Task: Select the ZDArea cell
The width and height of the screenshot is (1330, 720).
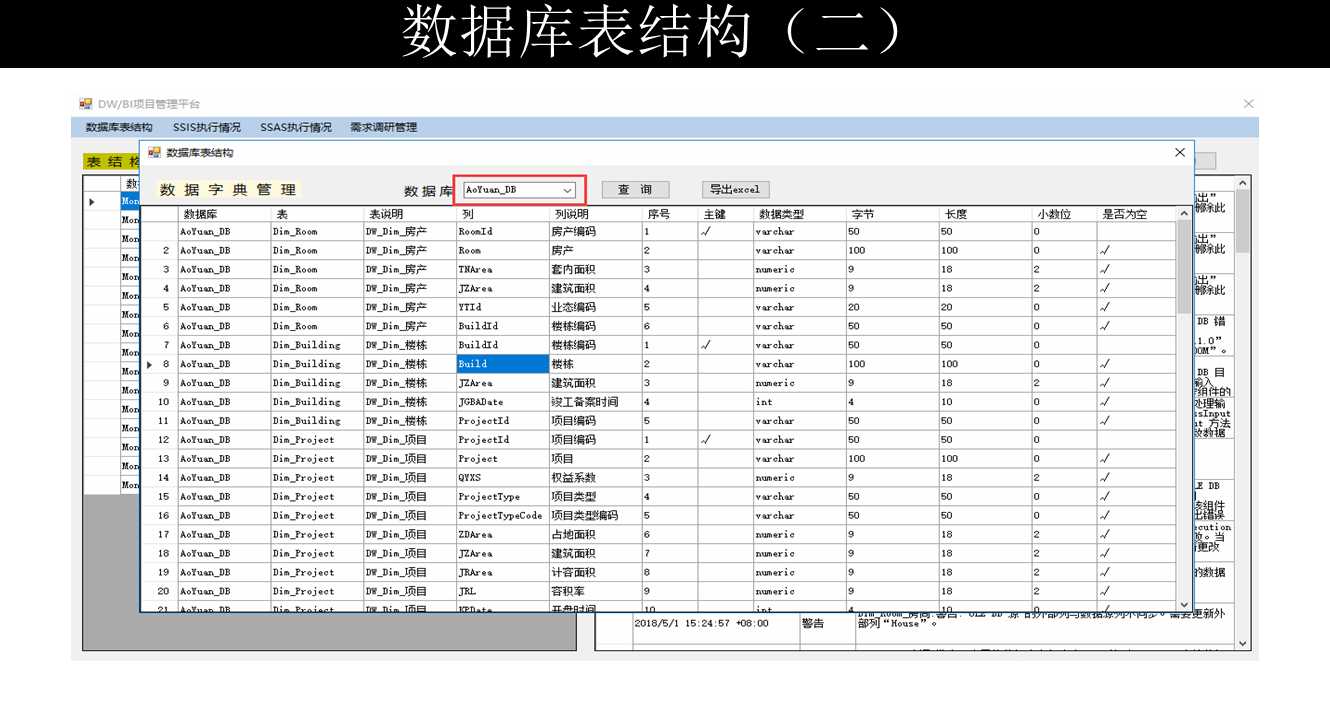Action: [x=502, y=535]
